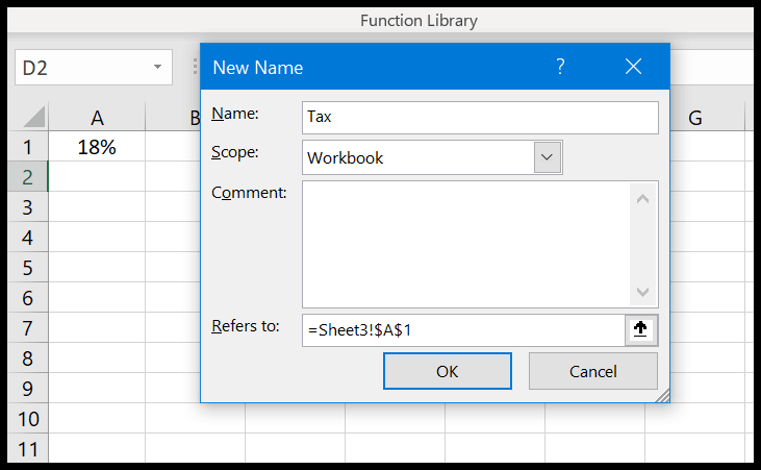This screenshot has width=761, height=470.
Task: Click into the Name field containing Tax
Action: tap(480, 117)
